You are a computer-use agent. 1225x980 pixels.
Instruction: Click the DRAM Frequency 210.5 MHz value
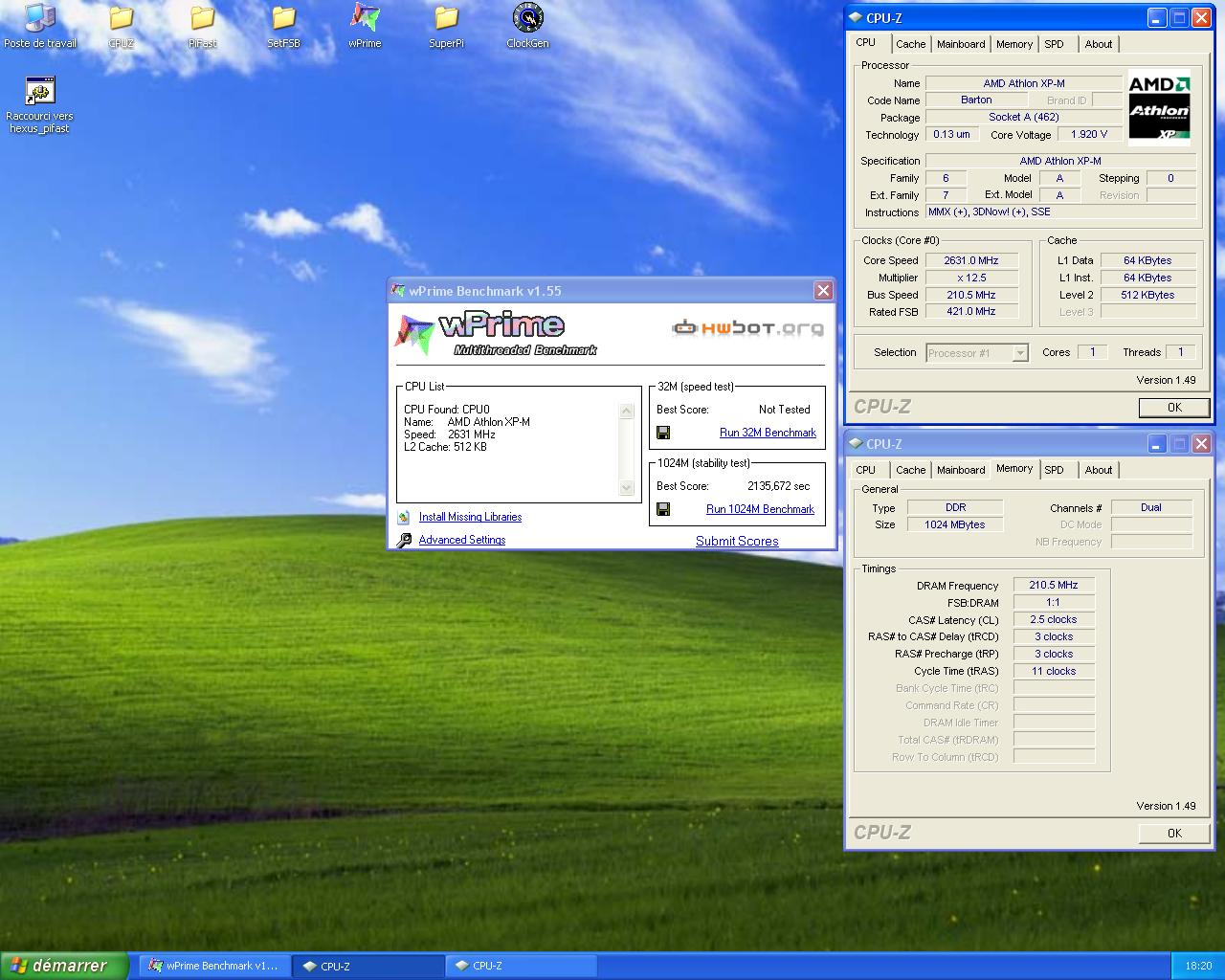[x=1054, y=585]
